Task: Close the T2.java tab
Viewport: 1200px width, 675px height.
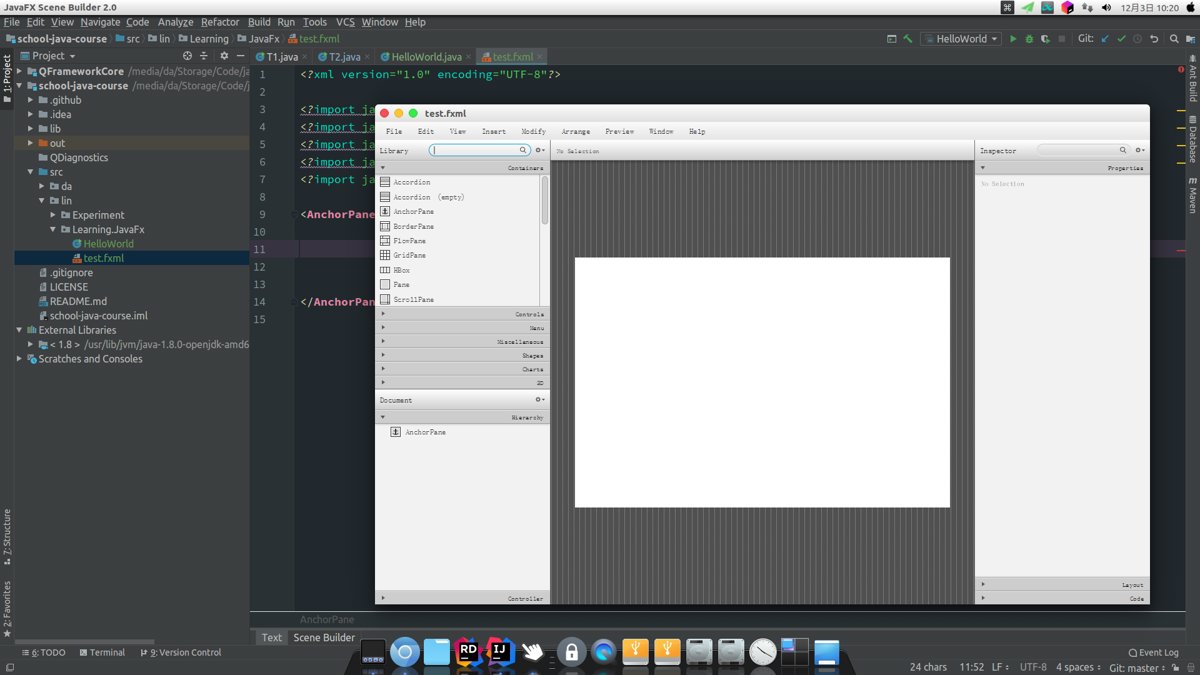Action: (367, 57)
